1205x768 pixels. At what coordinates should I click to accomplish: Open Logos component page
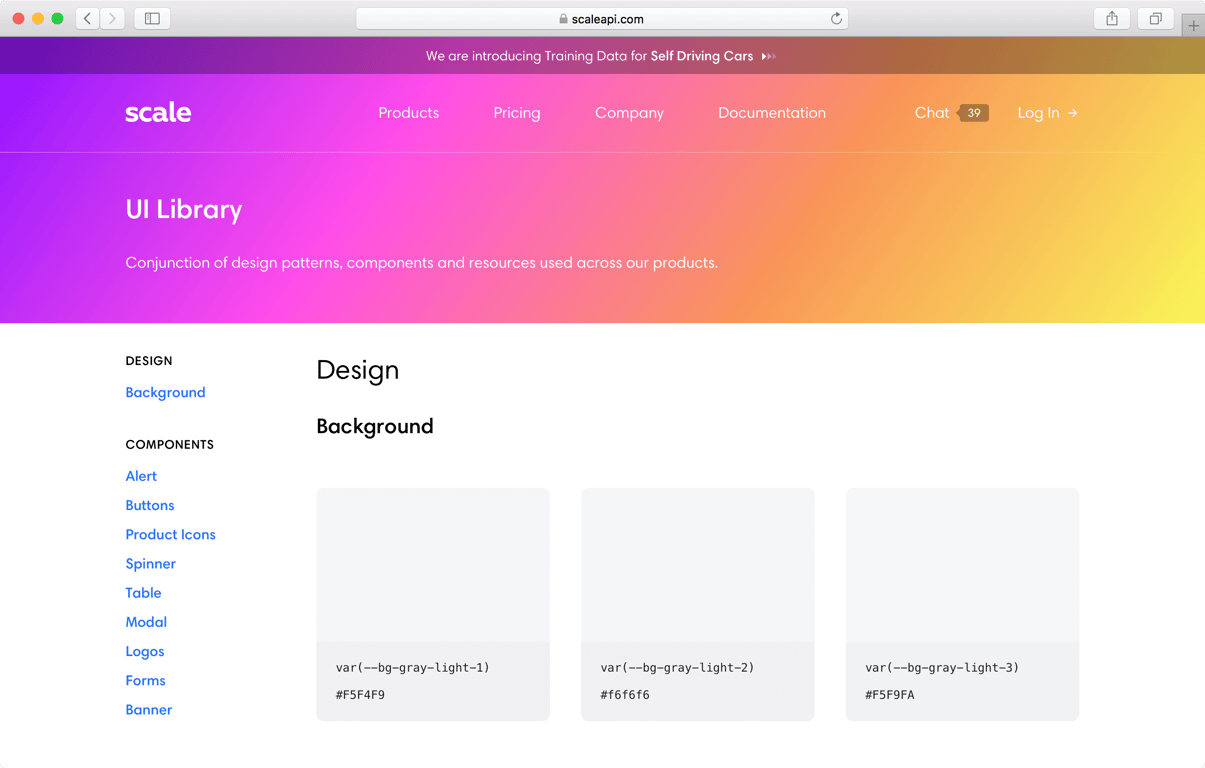tap(145, 651)
